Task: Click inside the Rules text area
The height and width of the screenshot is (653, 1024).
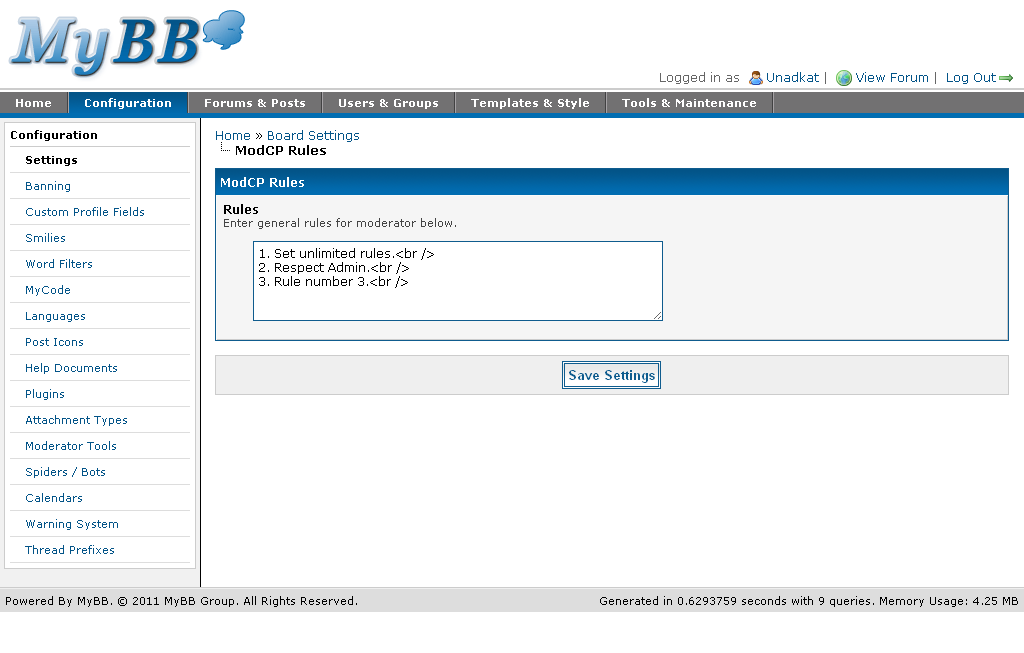Action: click(458, 281)
